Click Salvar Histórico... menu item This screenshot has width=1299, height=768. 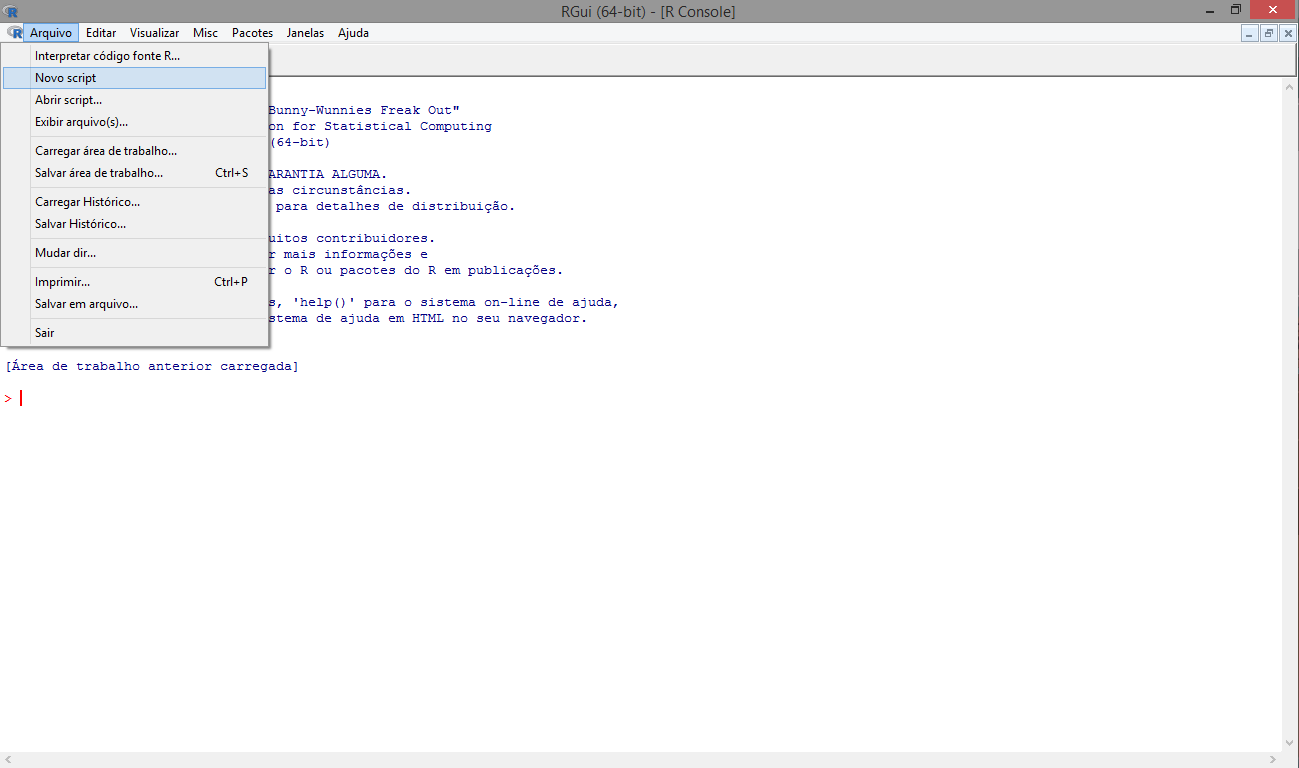click(x=80, y=224)
